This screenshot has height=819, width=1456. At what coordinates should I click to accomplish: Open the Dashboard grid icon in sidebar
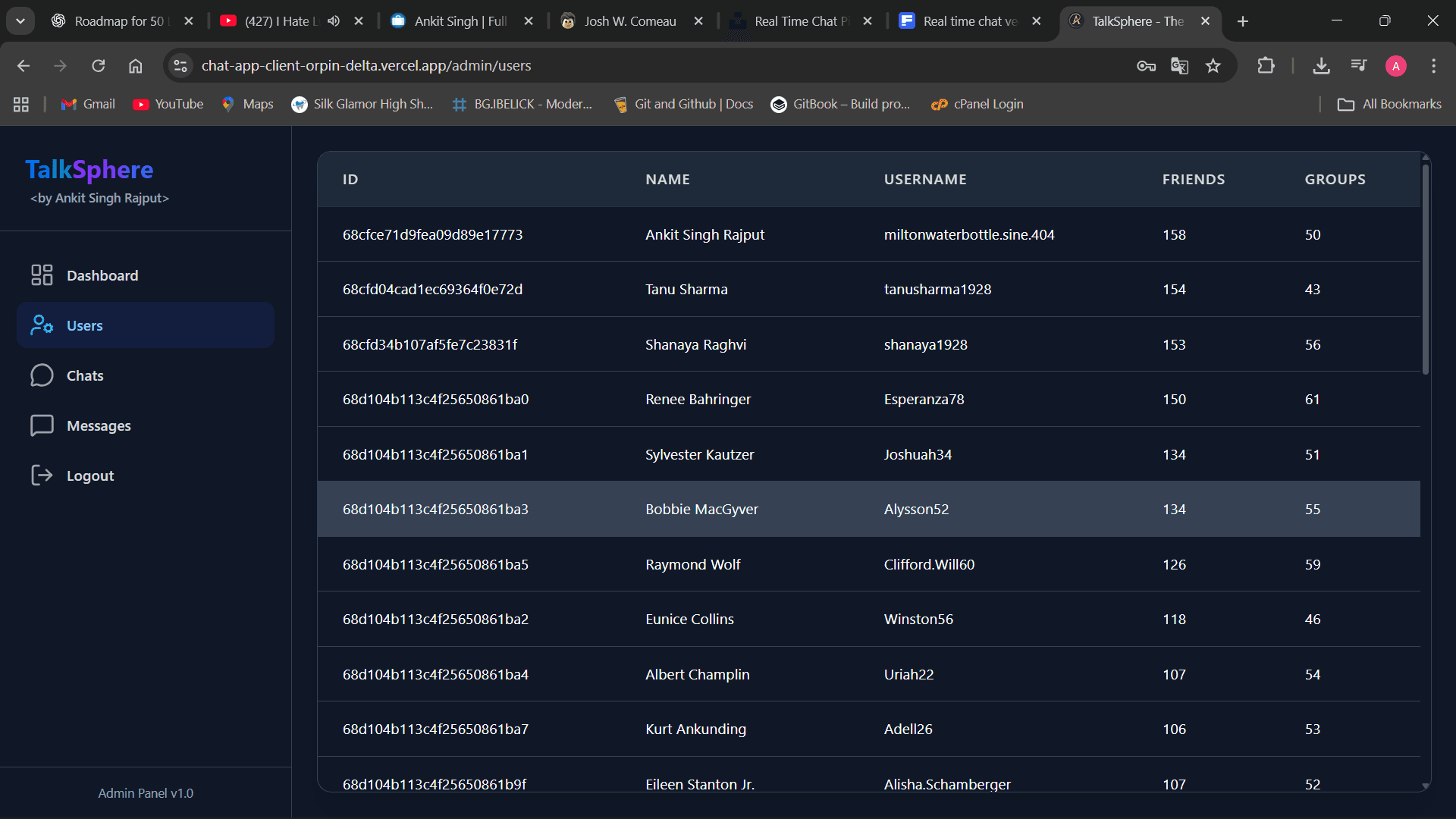pos(42,275)
